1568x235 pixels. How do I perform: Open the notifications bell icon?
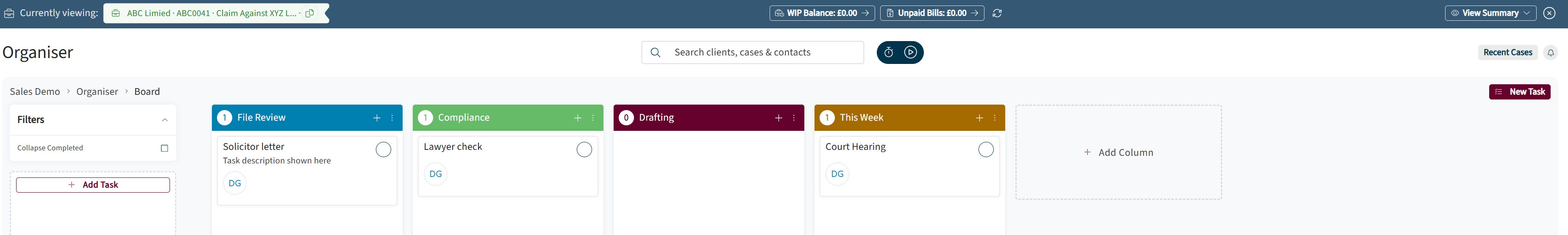tap(1550, 53)
